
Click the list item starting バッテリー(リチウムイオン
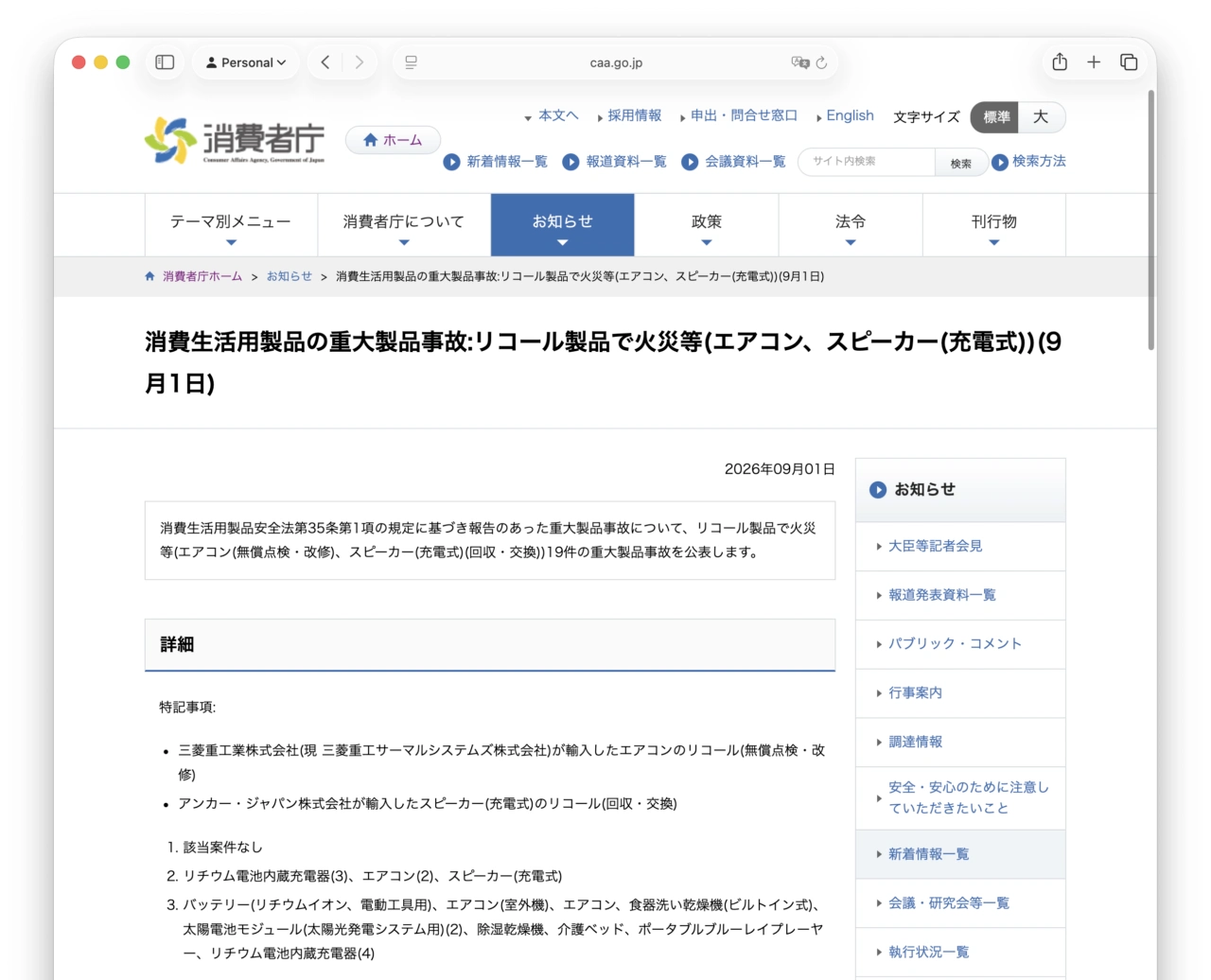(x=503, y=930)
